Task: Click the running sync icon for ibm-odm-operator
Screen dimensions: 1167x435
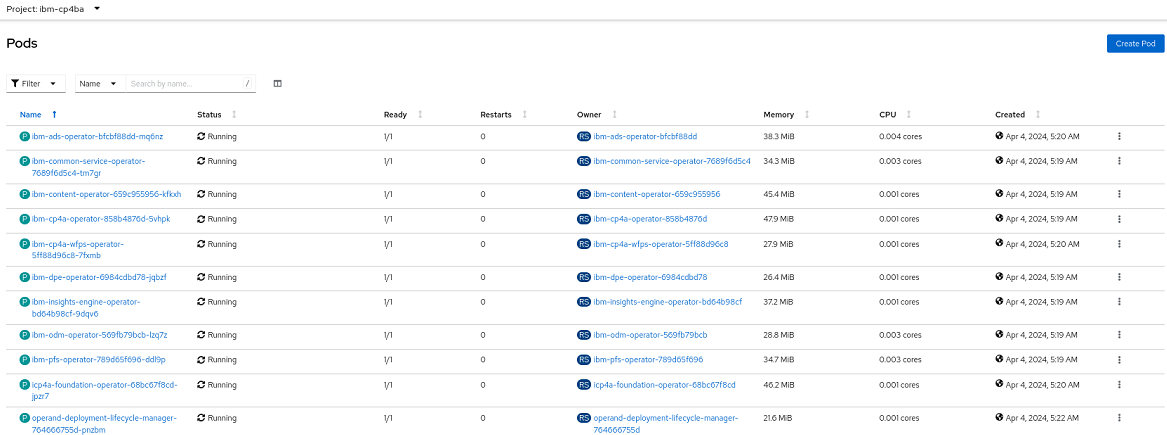Action: click(201, 335)
